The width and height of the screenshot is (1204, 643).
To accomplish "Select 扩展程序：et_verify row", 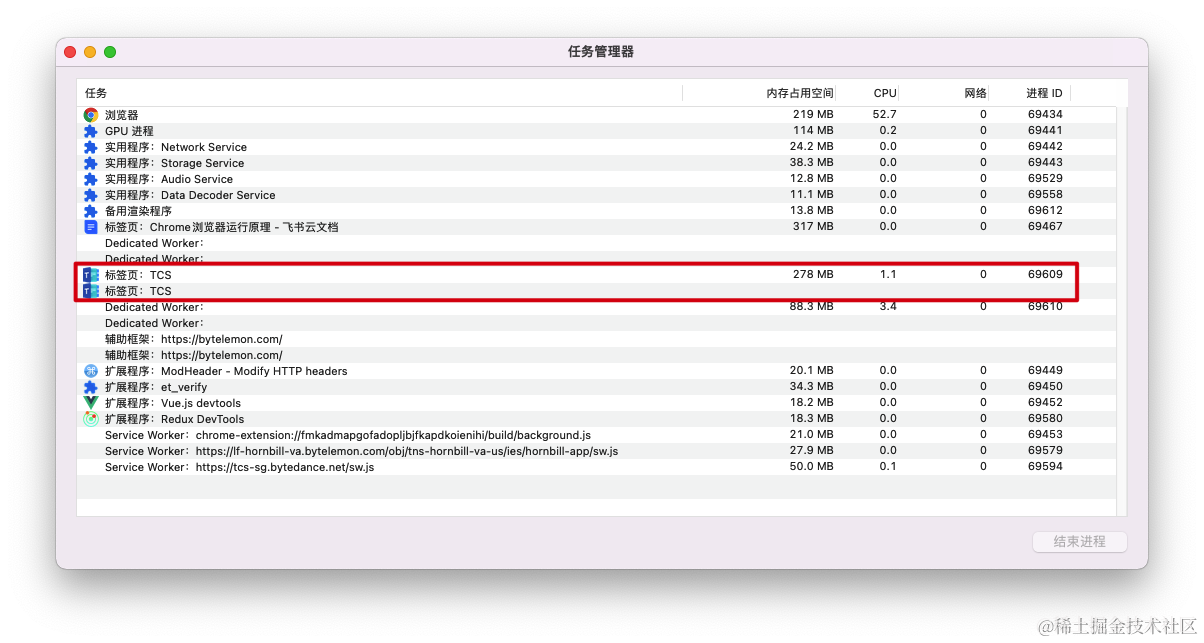I will [596, 387].
